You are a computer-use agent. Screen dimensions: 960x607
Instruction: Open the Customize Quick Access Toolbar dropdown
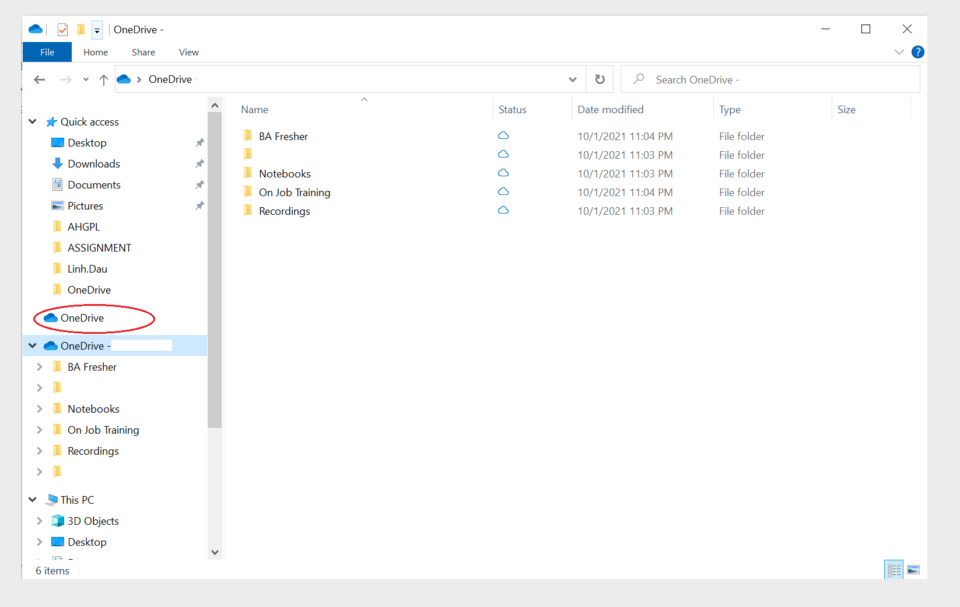(97, 29)
